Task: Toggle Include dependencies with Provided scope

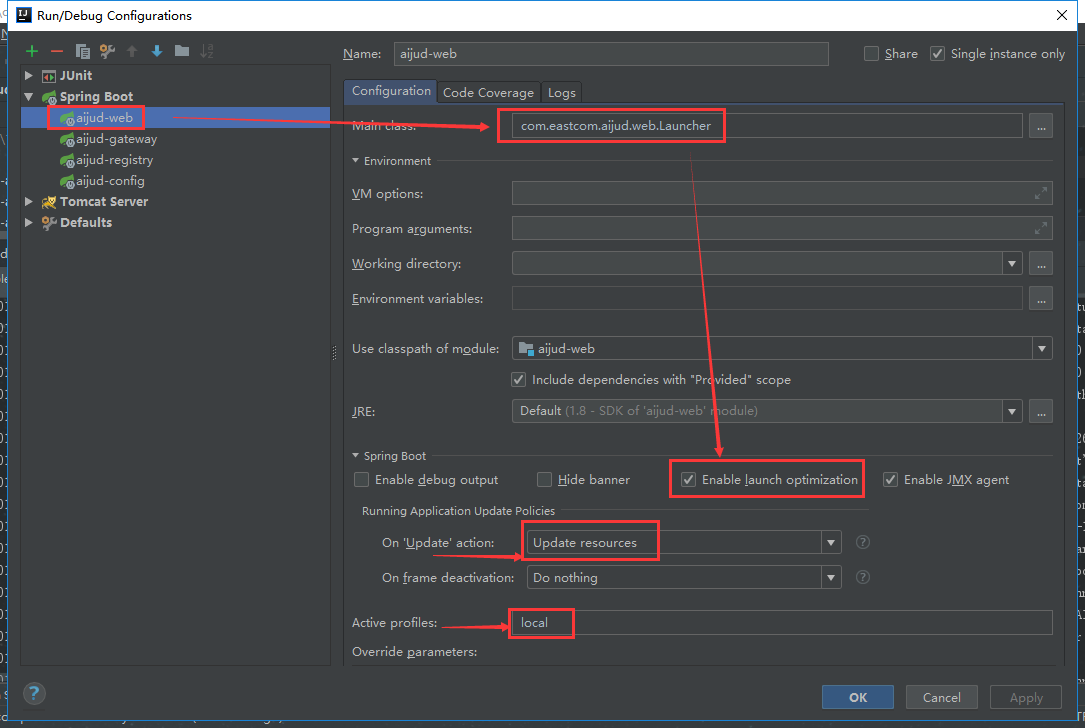Action: coord(518,379)
